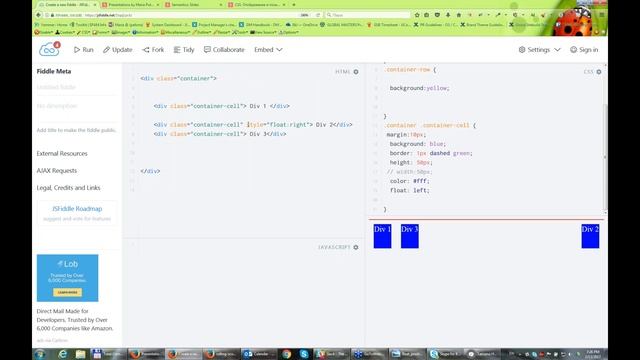The width and height of the screenshot is (640, 360).
Task: Open JavaScript panel gear settings
Action: tap(356, 247)
